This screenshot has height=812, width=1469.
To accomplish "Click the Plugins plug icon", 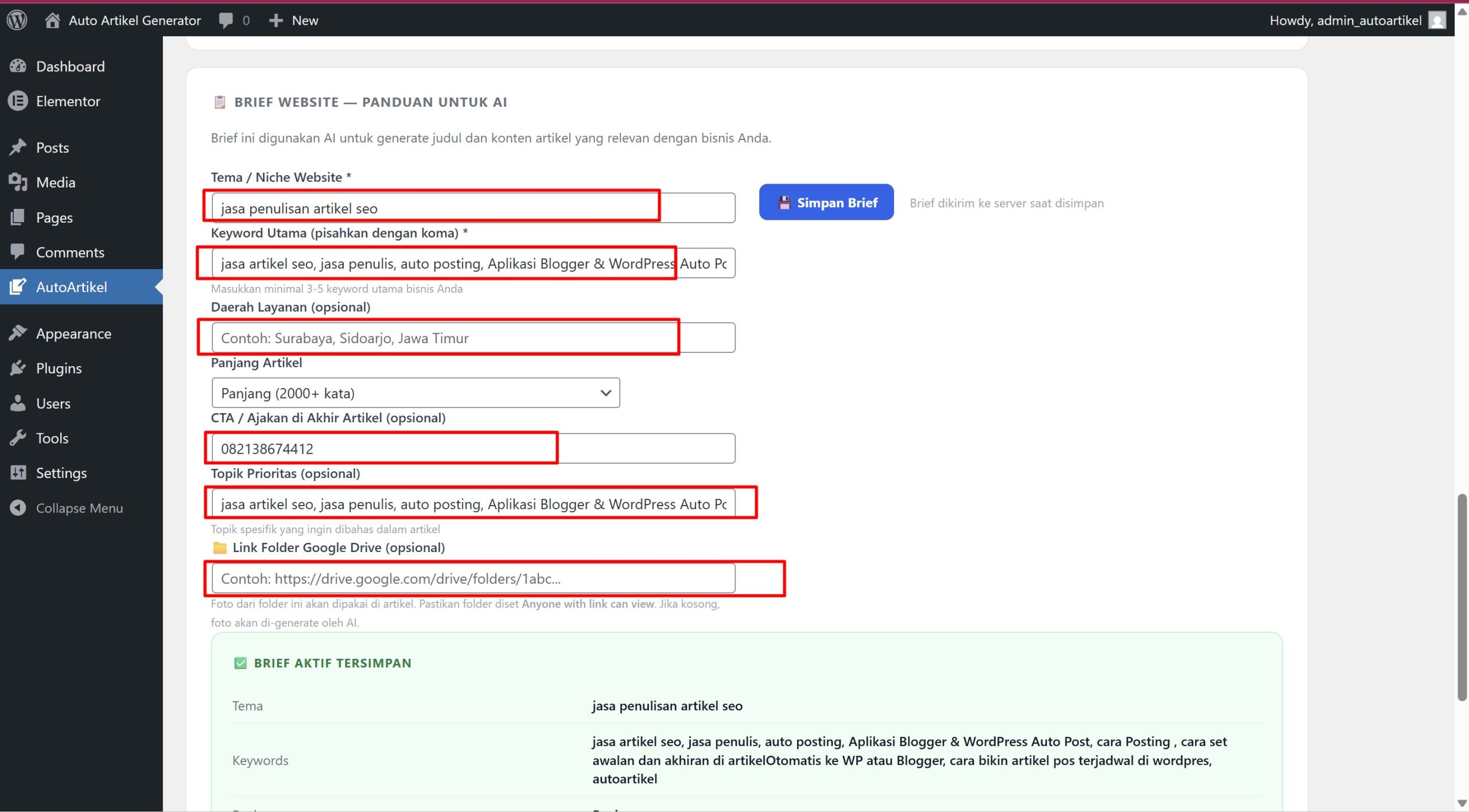I will [x=18, y=368].
